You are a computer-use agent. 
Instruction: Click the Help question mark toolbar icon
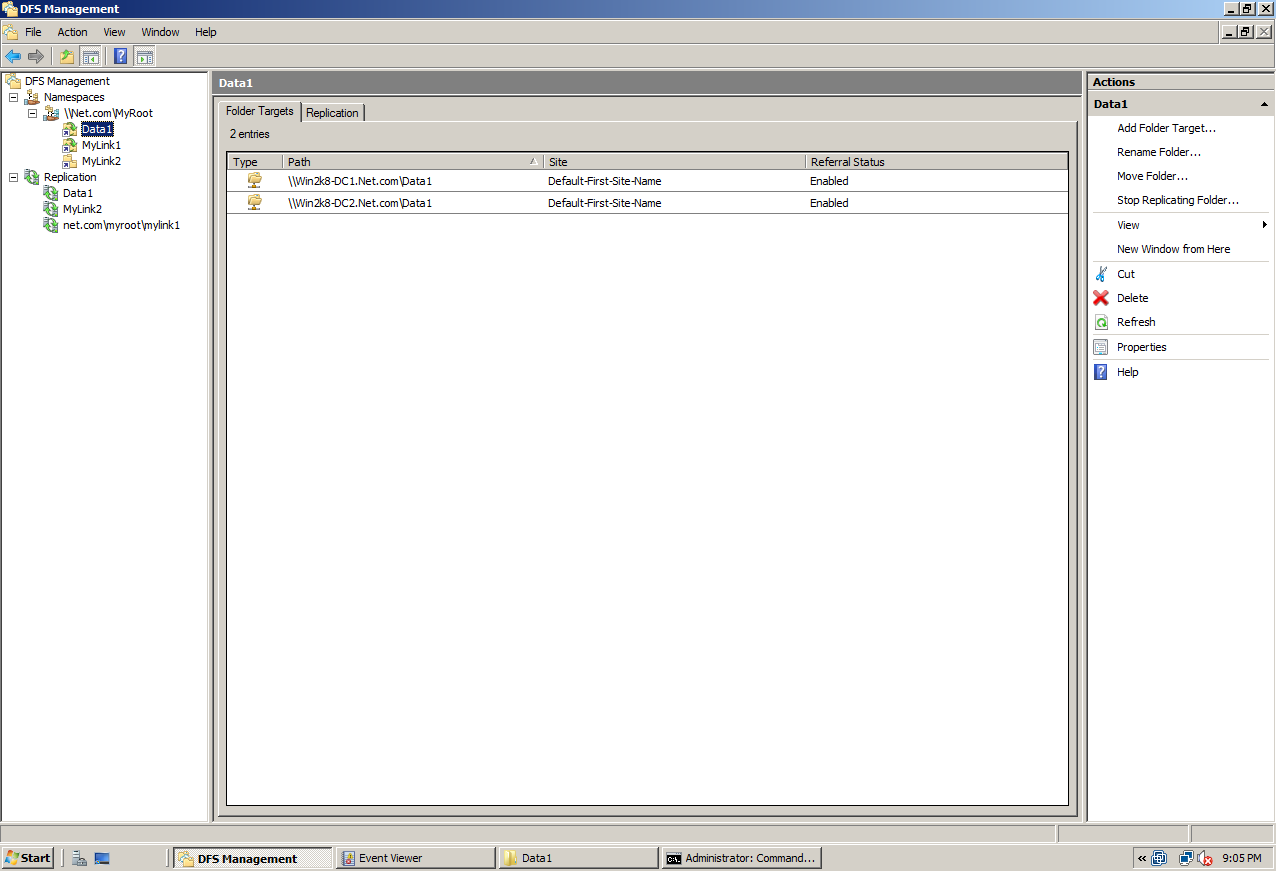[x=120, y=55]
